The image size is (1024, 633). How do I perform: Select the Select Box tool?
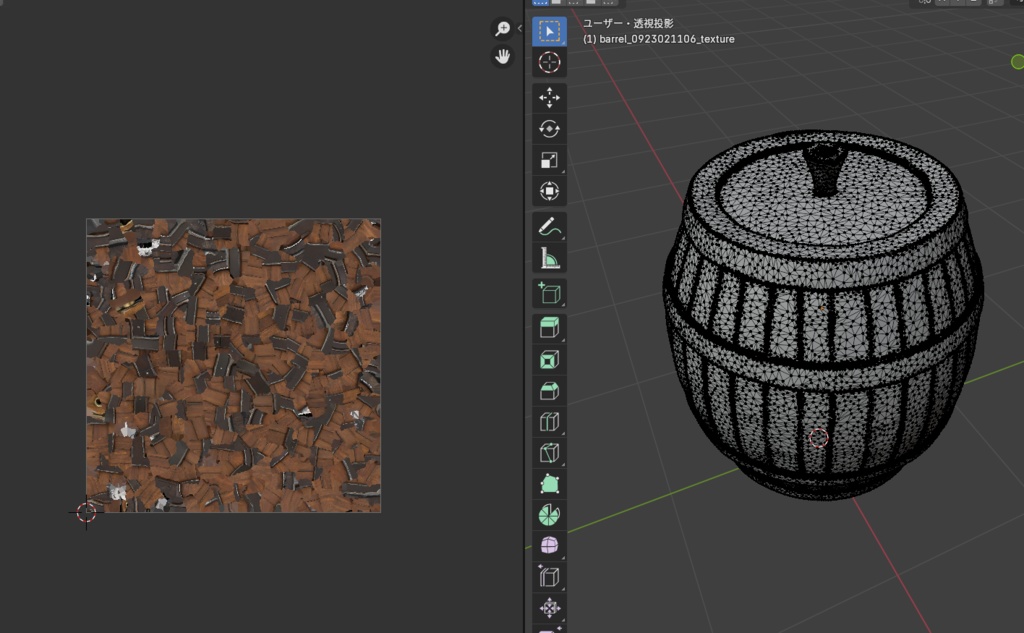549,31
